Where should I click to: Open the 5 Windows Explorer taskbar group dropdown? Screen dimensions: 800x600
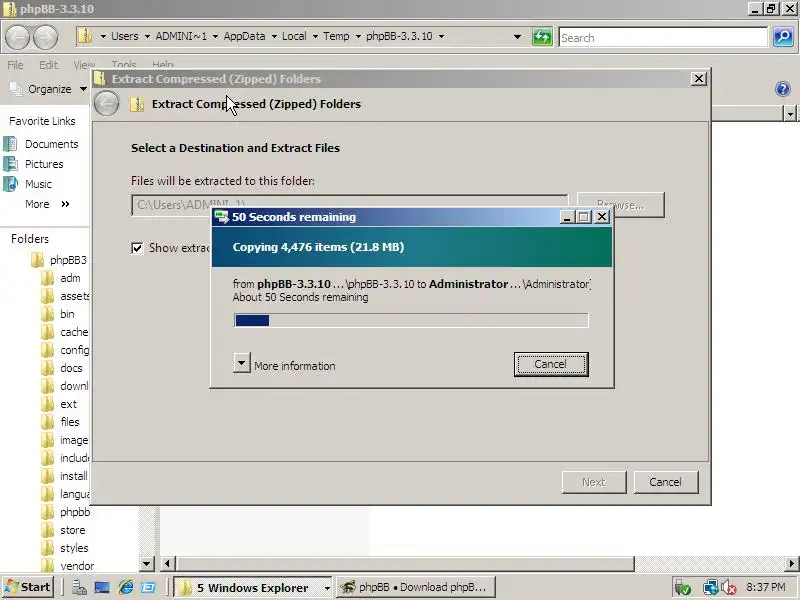[327, 588]
